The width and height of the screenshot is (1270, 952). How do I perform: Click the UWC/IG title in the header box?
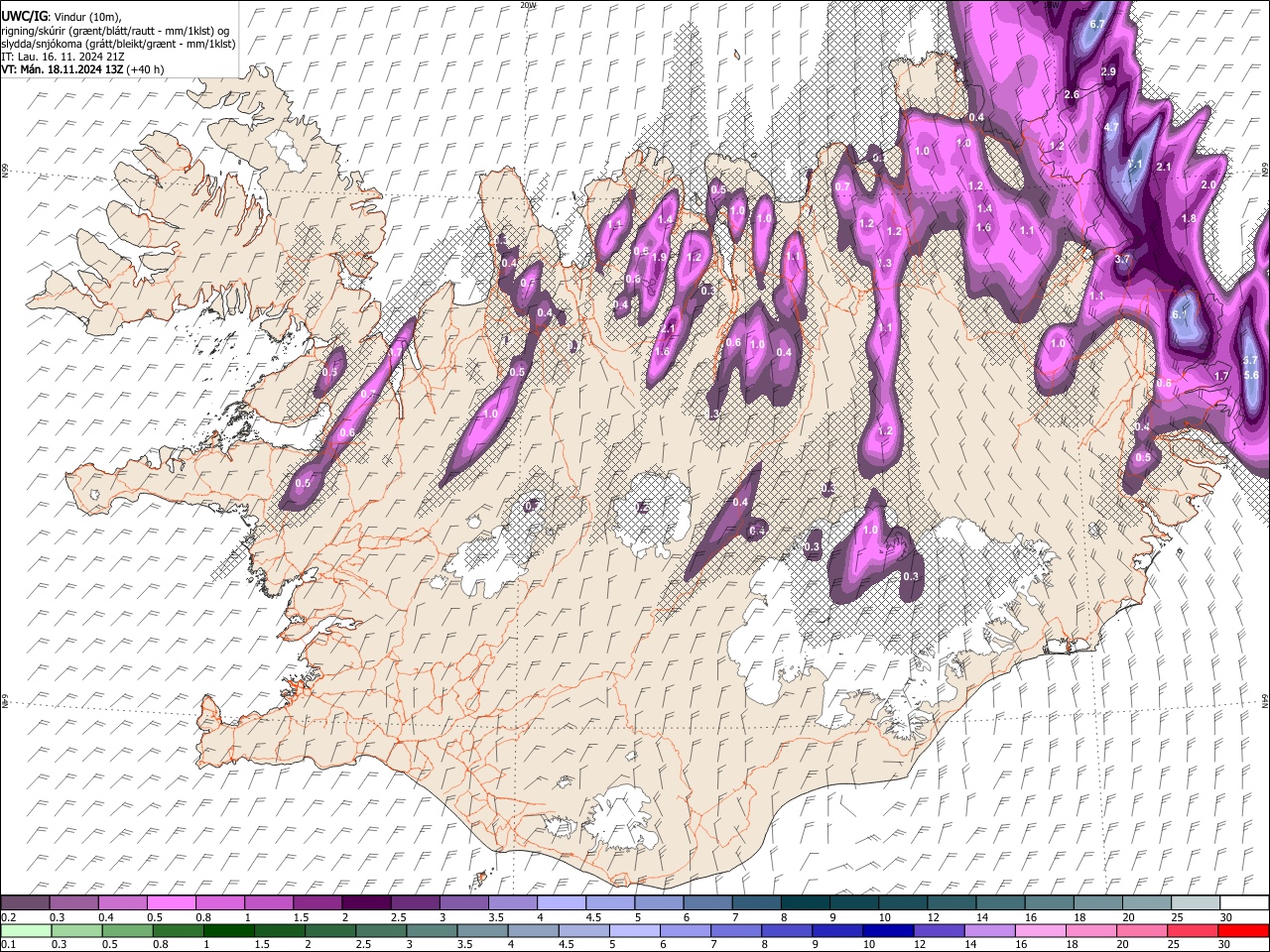[24, 17]
